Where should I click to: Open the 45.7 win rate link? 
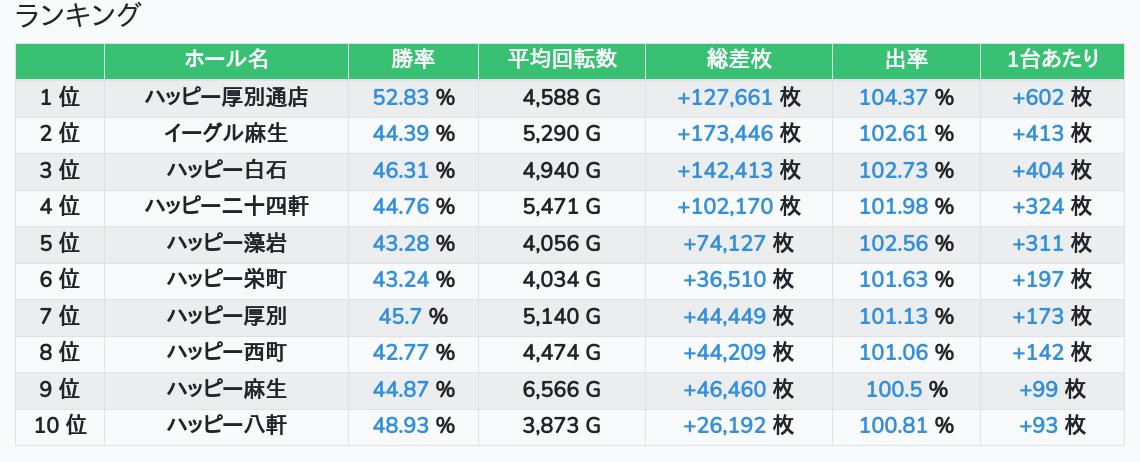[x=400, y=317]
